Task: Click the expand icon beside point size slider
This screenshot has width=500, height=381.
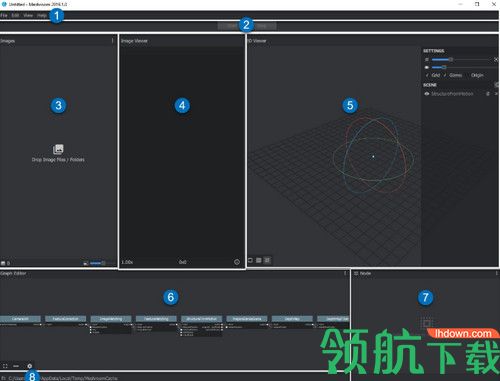Action: (x=496, y=59)
